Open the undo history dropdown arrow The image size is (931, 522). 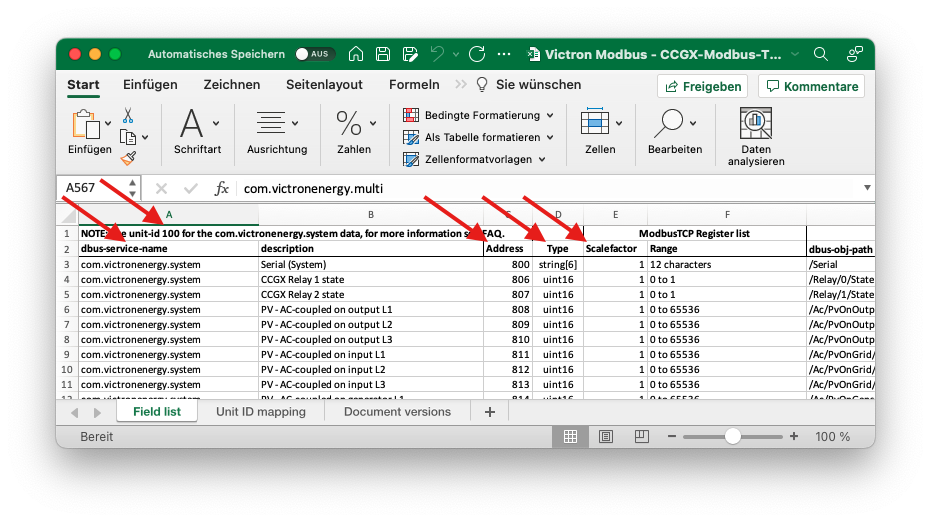pyautogui.click(x=455, y=55)
